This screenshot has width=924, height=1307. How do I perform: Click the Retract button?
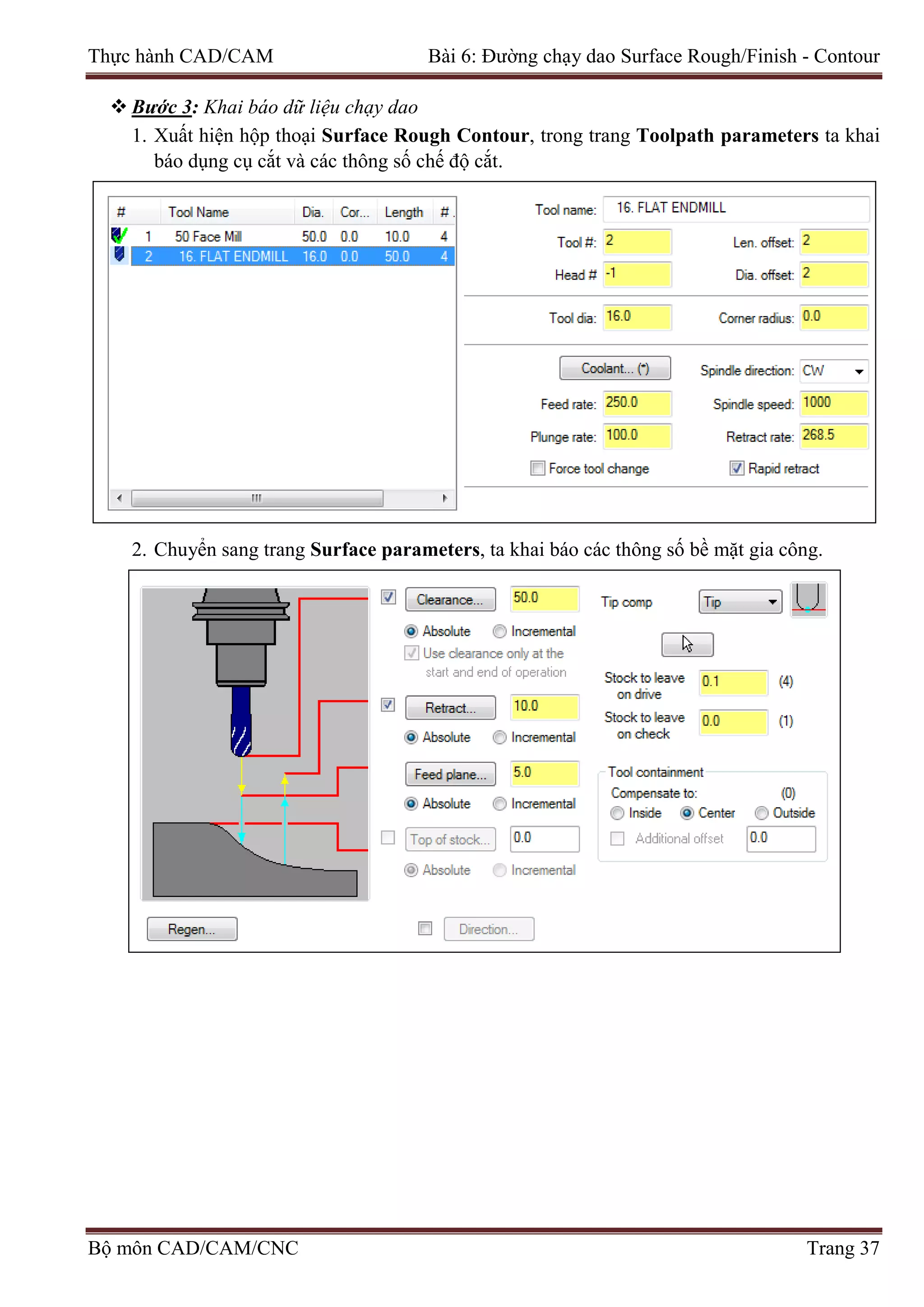click(x=450, y=707)
